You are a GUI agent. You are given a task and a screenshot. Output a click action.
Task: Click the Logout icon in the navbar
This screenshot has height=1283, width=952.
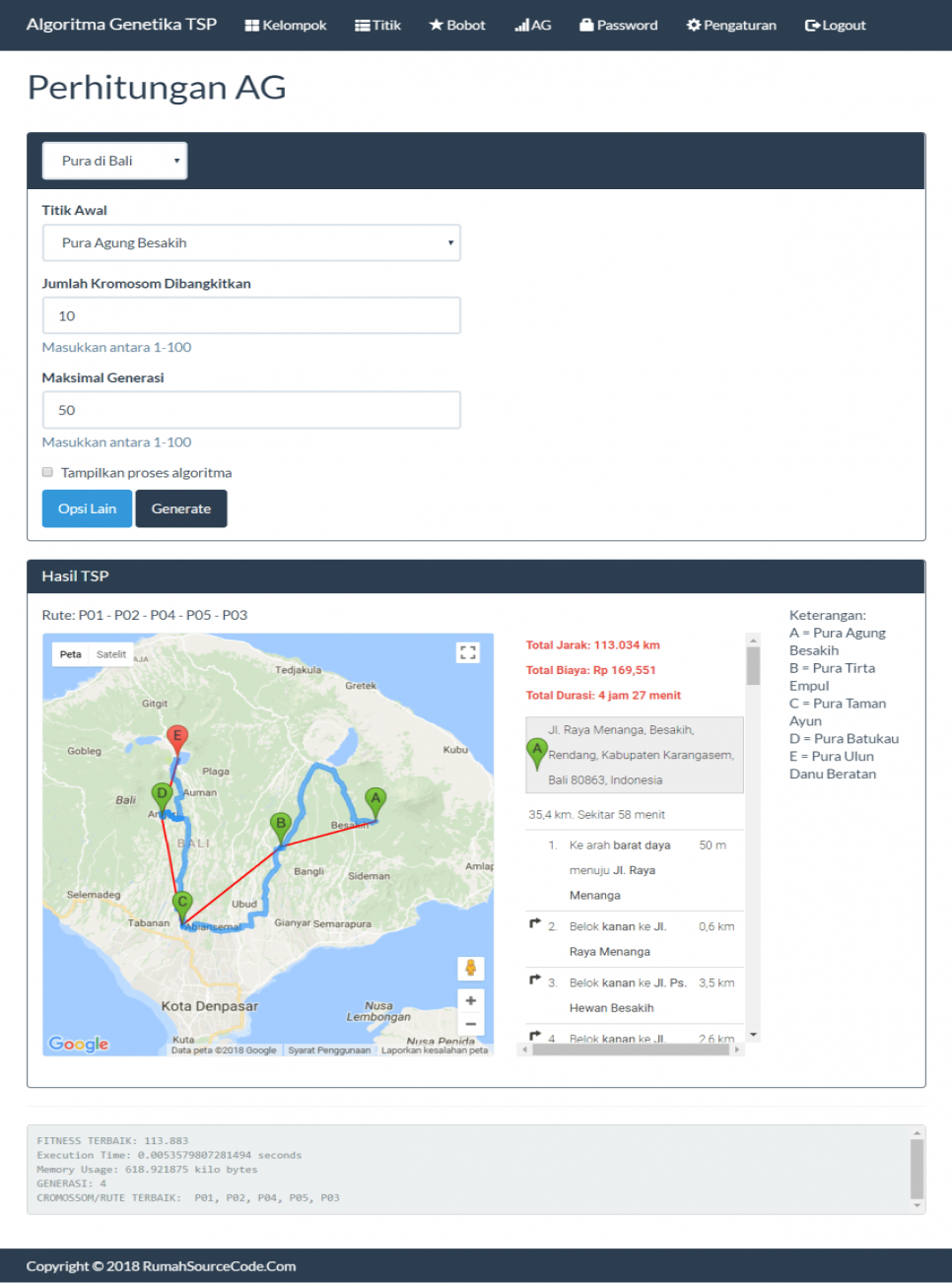pyautogui.click(x=811, y=25)
